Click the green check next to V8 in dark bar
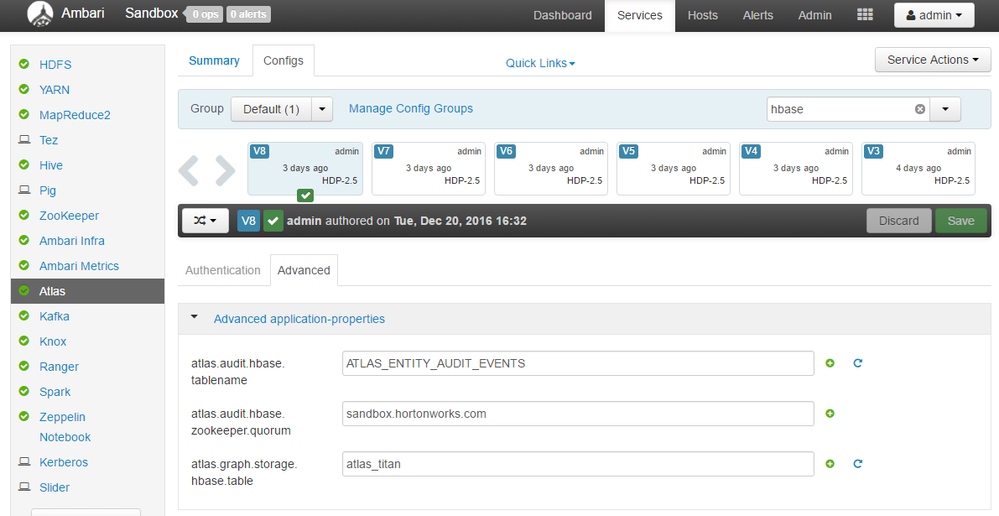Image resolution: width=999 pixels, height=516 pixels. 273,221
